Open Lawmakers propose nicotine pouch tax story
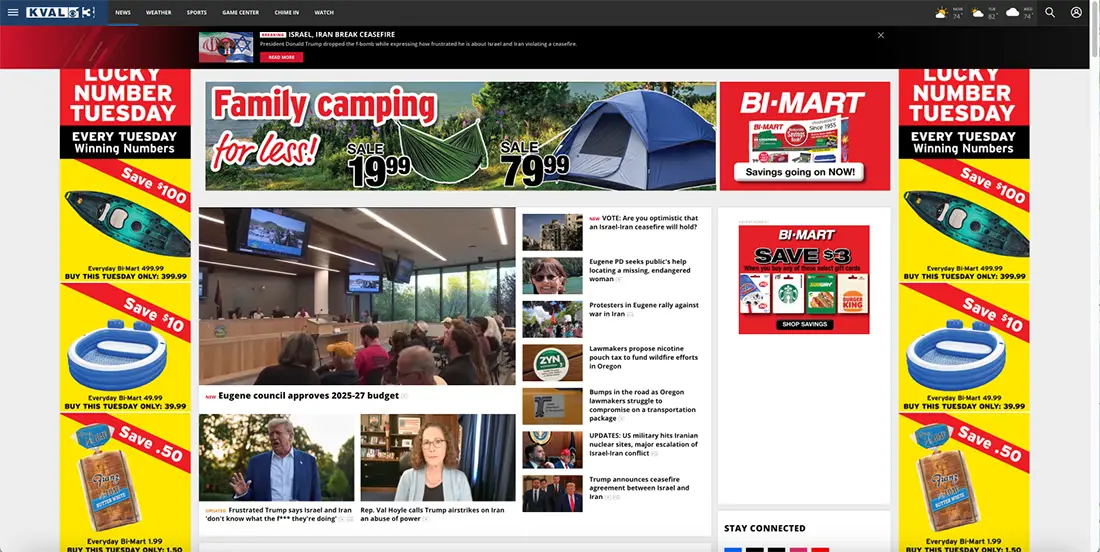Image resolution: width=1100 pixels, height=552 pixels. pyautogui.click(x=643, y=357)
